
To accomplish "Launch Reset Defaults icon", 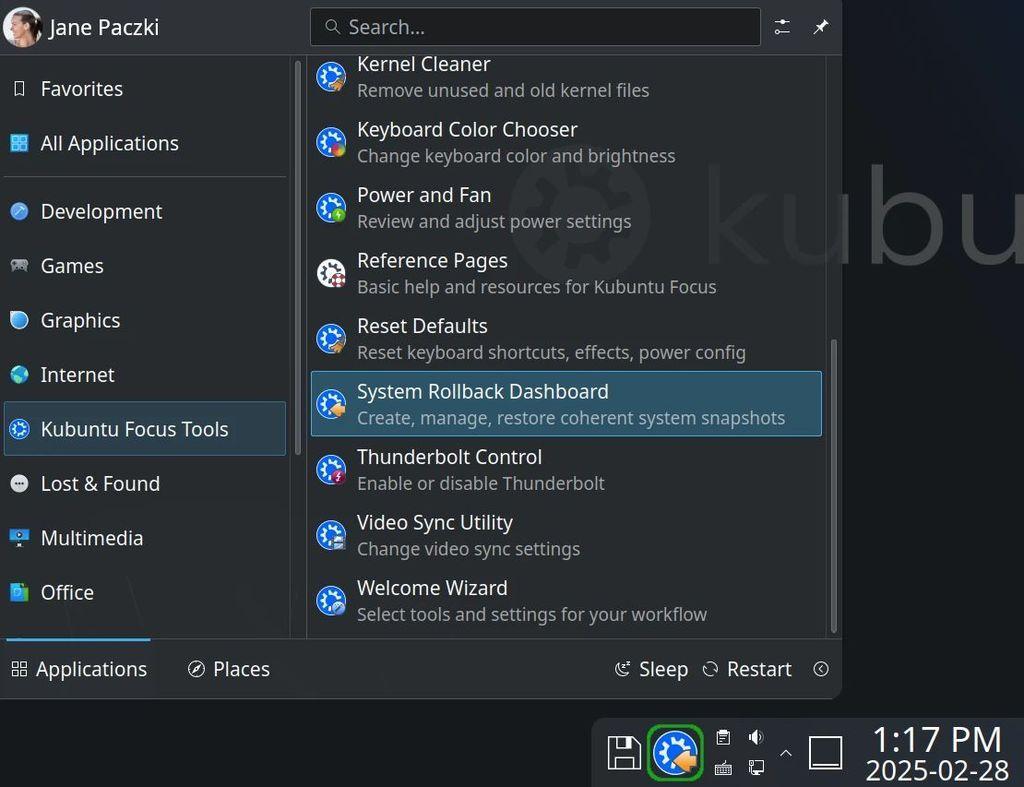I will click(x=331, y=338).
